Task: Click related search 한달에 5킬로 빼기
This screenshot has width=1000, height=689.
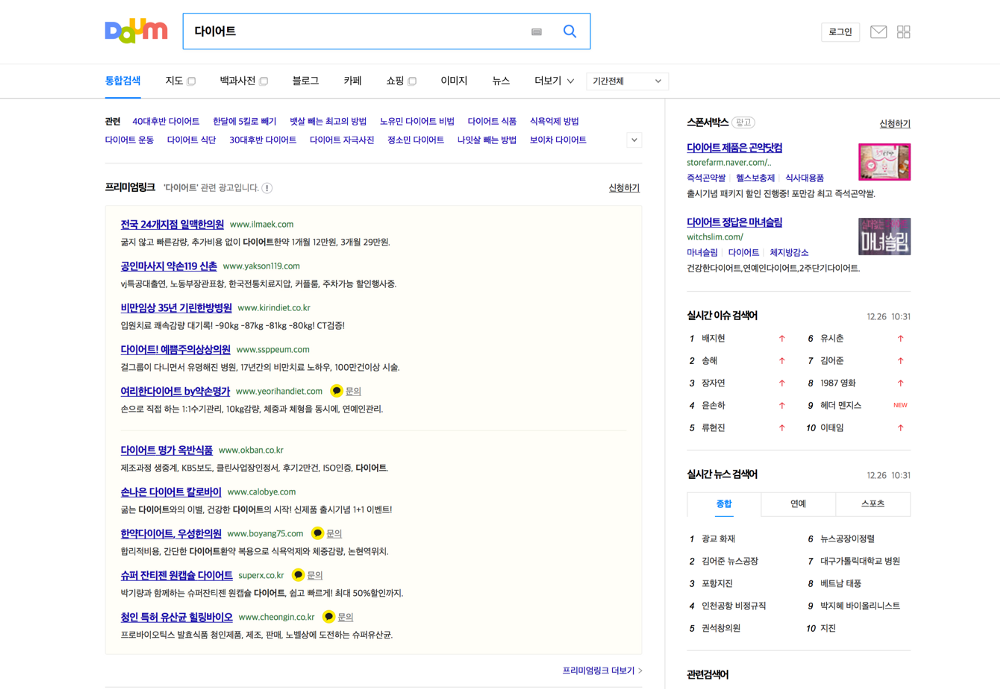Action: point(244,121)
